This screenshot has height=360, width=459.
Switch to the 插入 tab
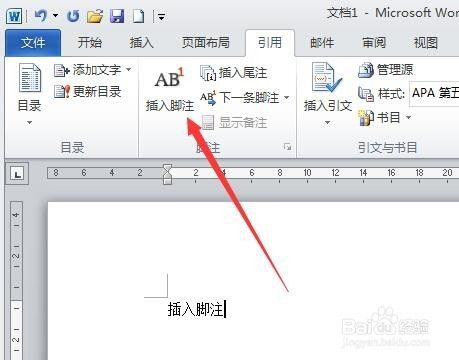[141, 43]
